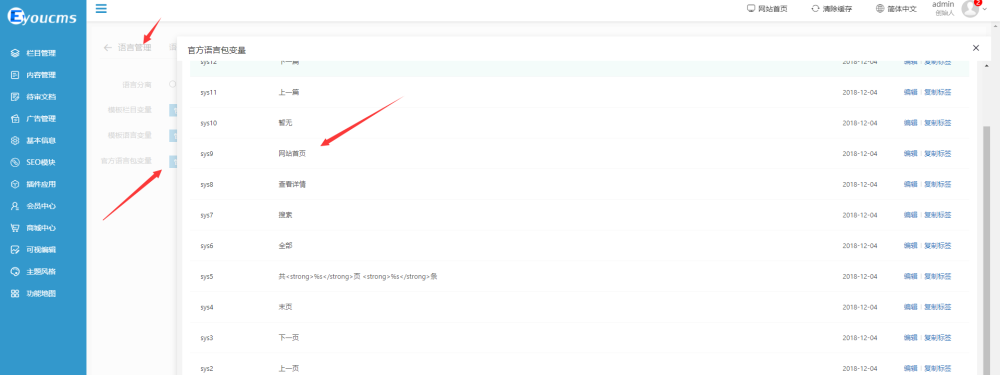Screen dimensions: 1000x375
Task: Click 清除缓存 in the top bar
Action: (x=832, y=9)
